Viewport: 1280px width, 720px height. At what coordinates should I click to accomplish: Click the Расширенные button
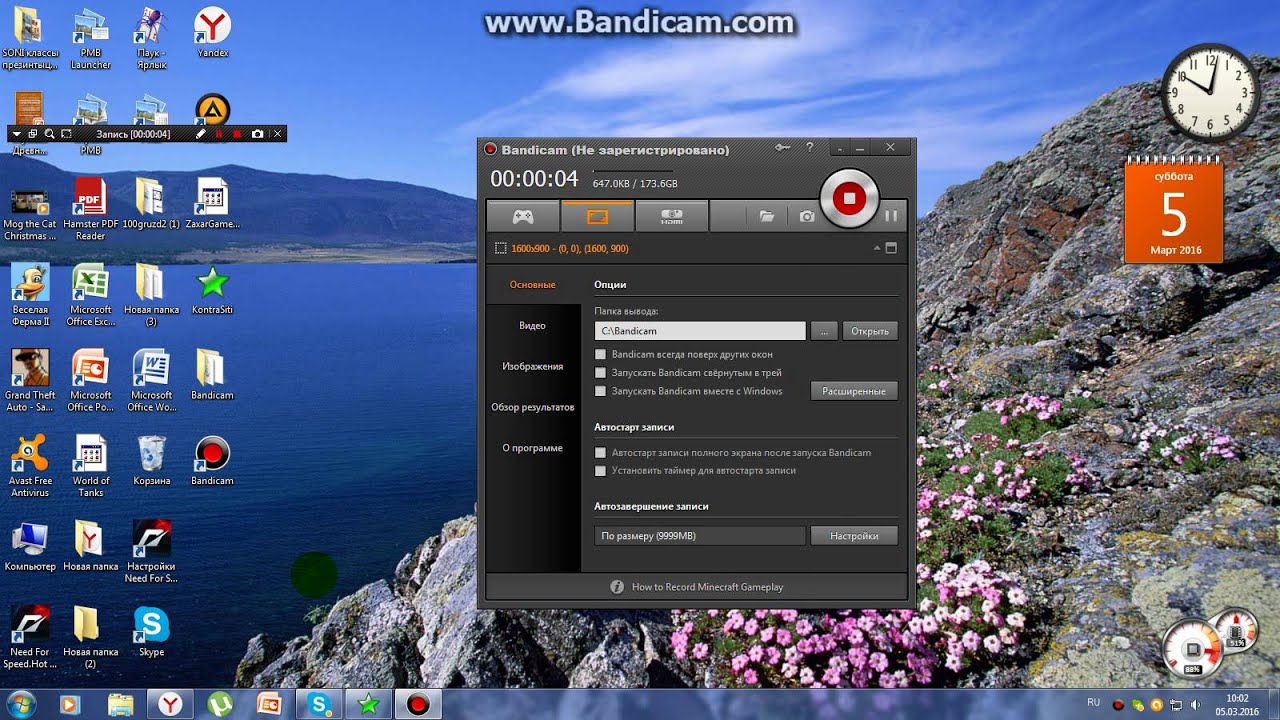click(x=854, y=391)
